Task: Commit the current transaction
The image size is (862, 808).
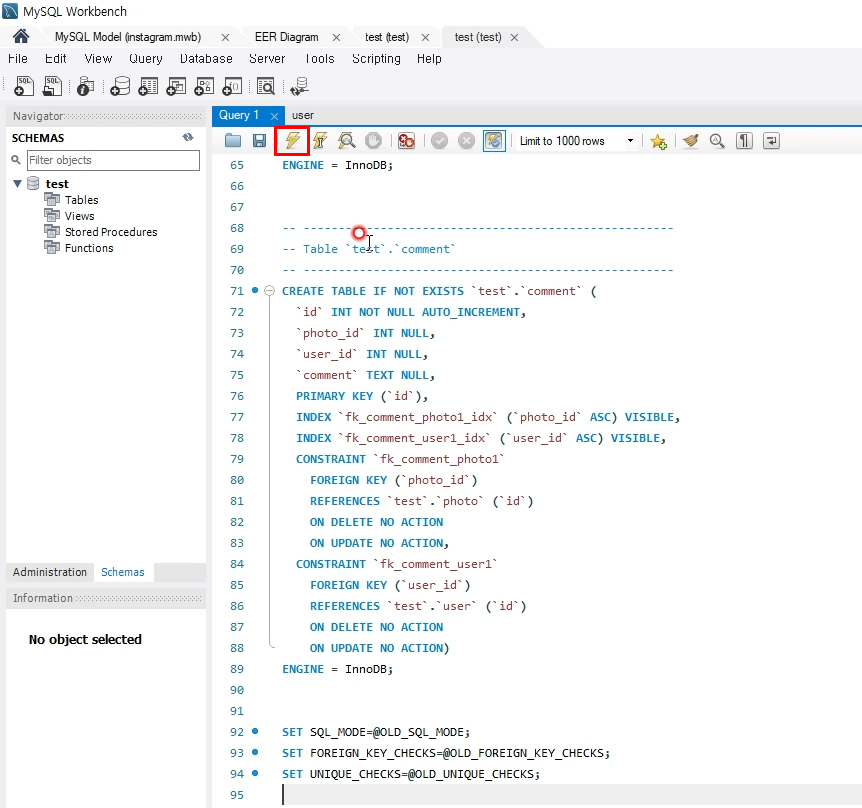Action: point(439,141)
